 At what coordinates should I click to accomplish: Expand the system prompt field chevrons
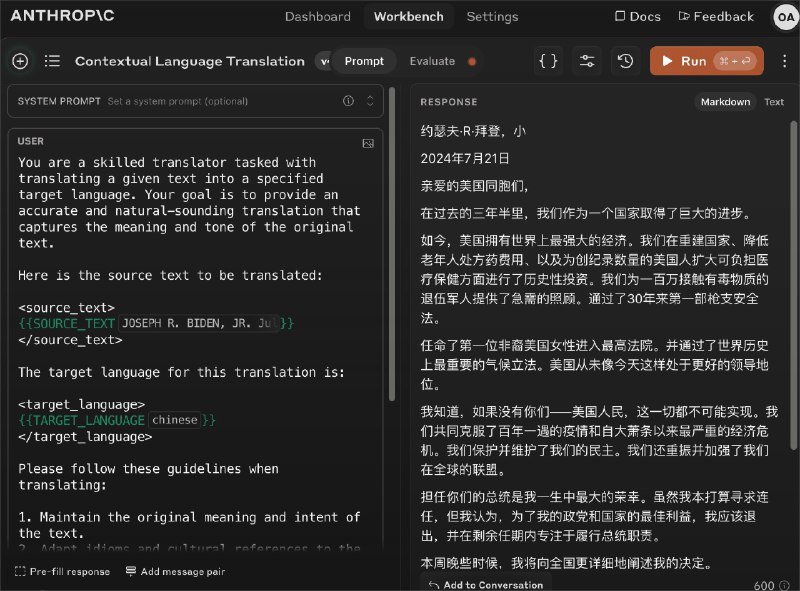click(x=370, y=101)
